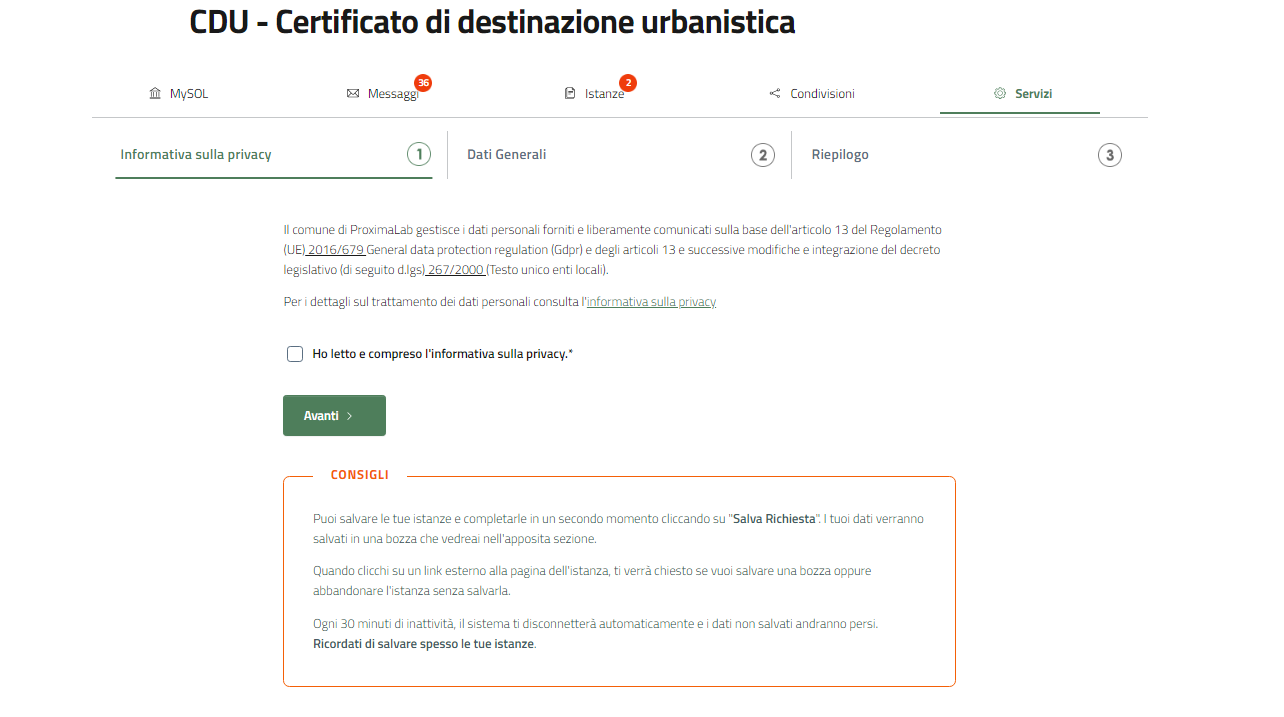
Task: Click the Condivisioni share icon
Action: tap(775, 94)
